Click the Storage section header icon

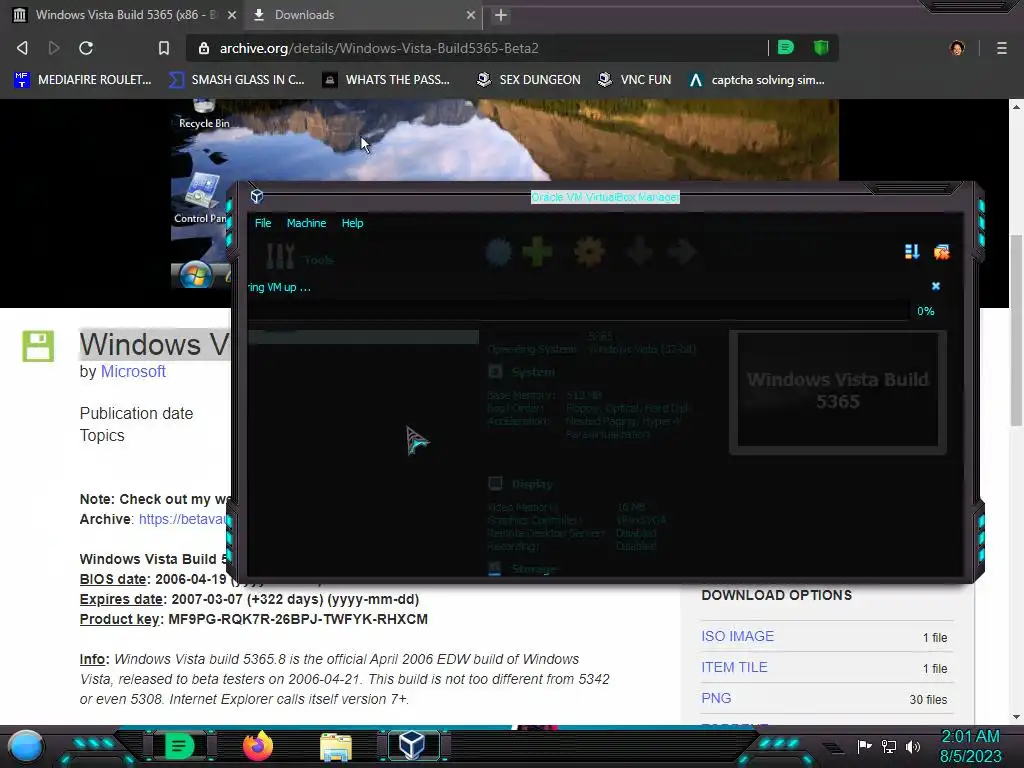tap(494, 569)
